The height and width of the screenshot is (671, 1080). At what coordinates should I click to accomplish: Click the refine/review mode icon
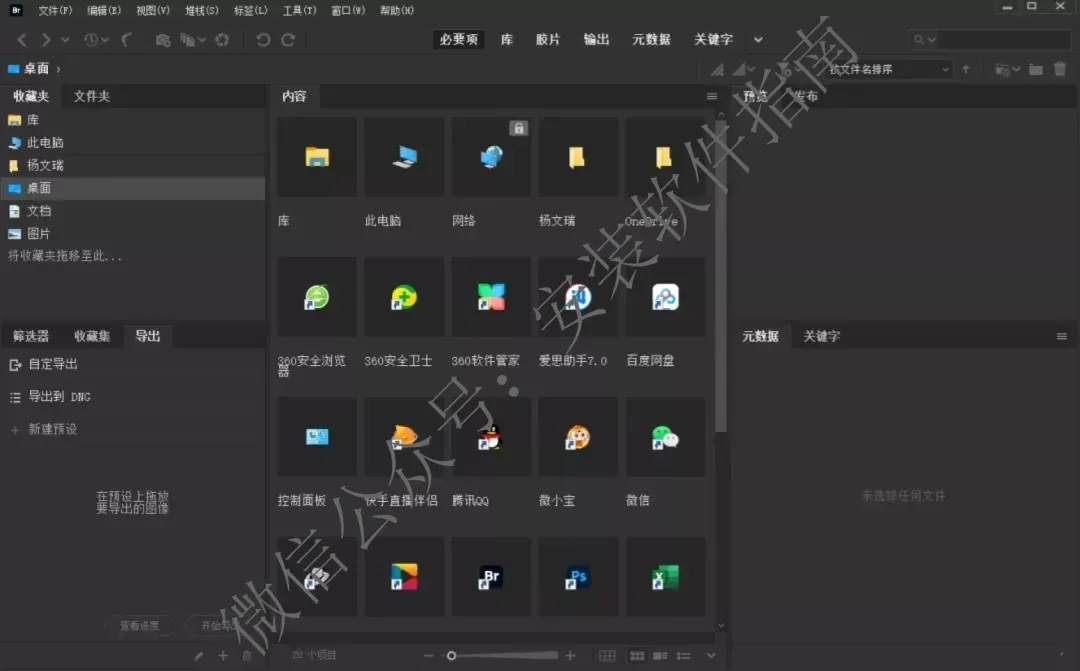[x=187, y=40]
